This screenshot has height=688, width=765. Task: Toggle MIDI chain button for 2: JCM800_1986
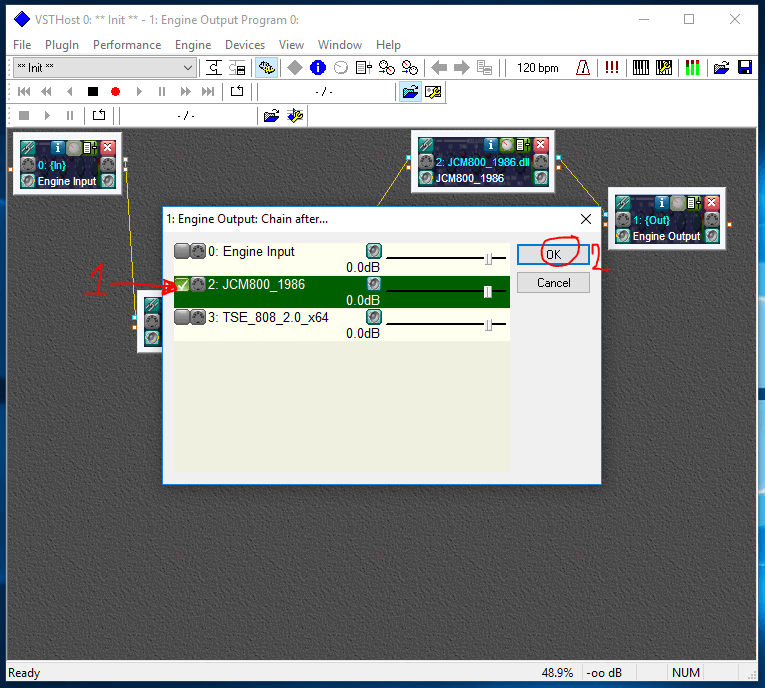pos(198,284)
